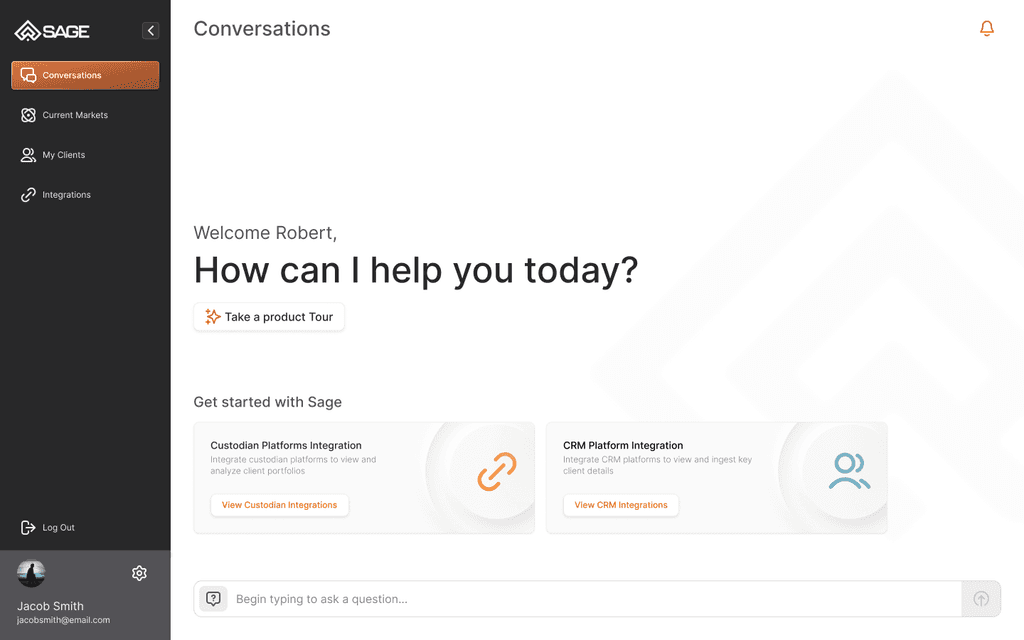The height and width of the screenshot is (640, 1024).
Task: Start the Take a product Tour button
Action: [269, 317]
